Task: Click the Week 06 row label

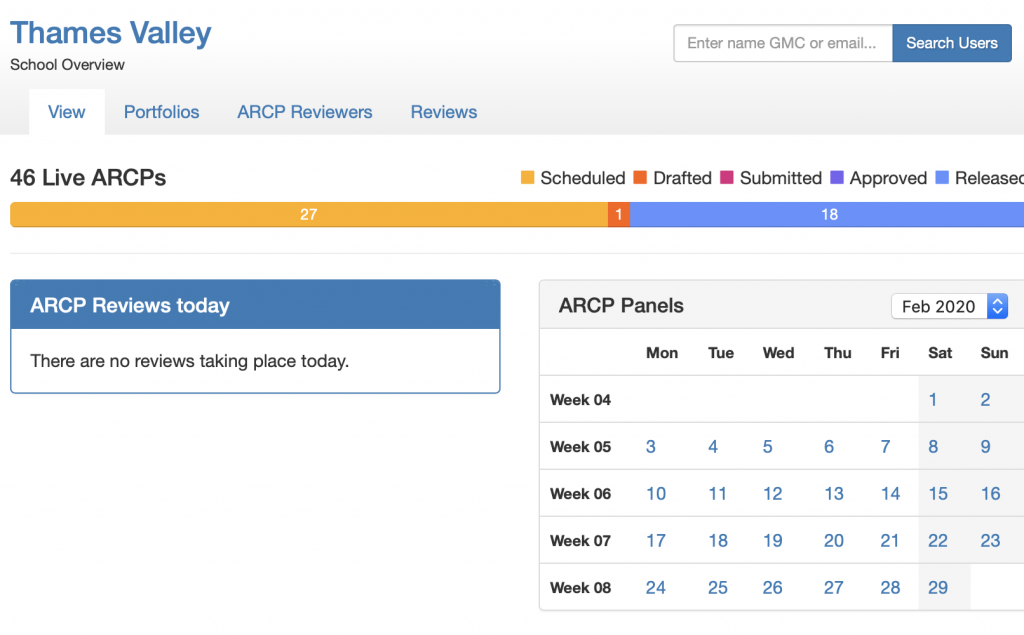Action: click(581, 493)
